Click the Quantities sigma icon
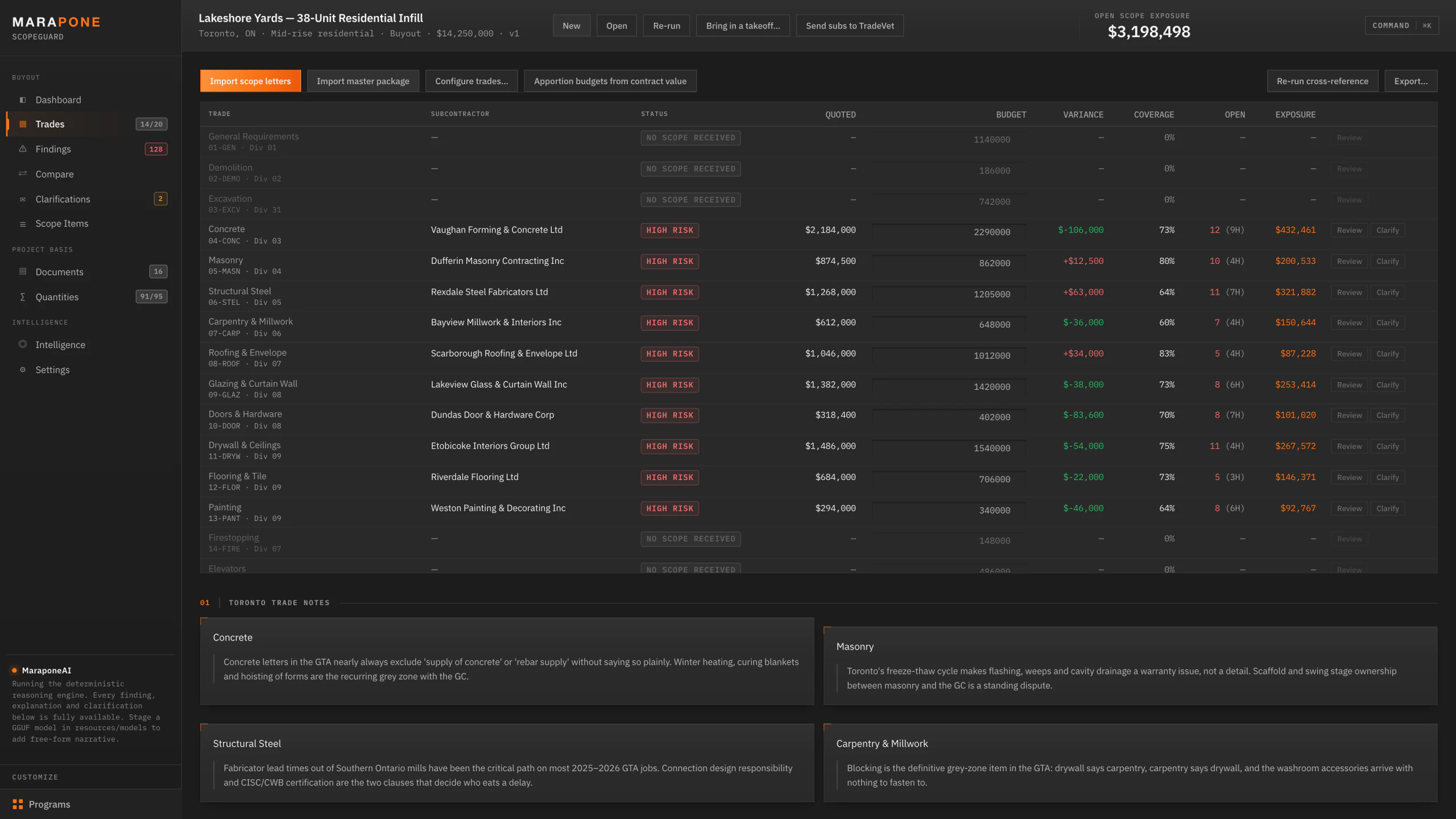Screen dimensions: 1456x819 (x=23, y=297)
